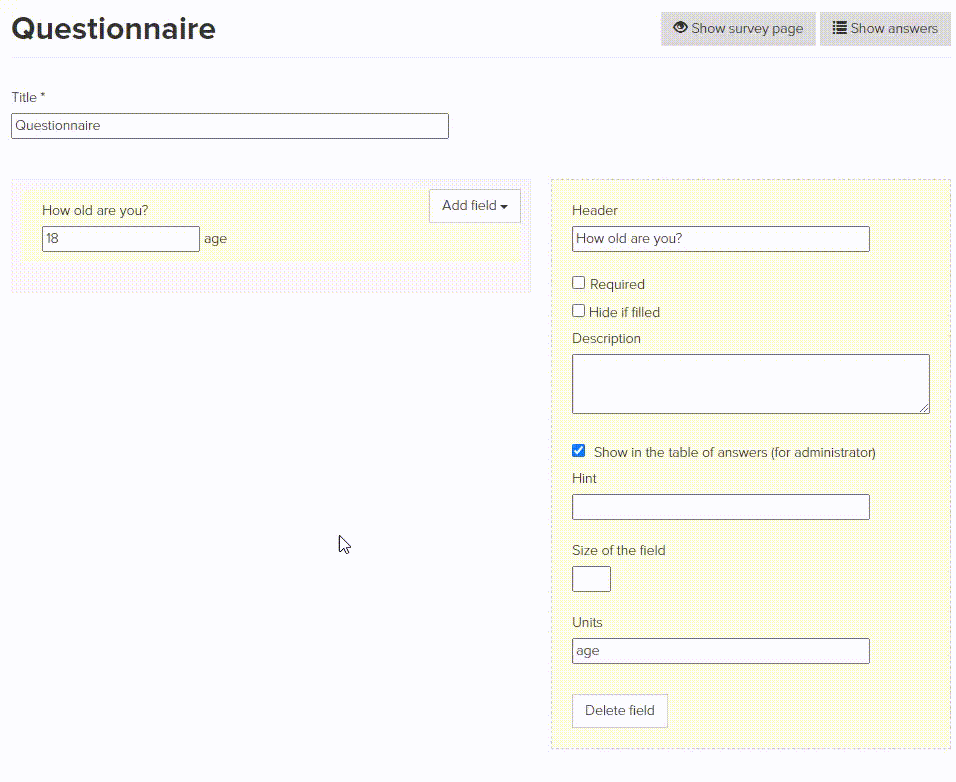Click the age answer input showing 18
The image size is (956, 782).
[120, 239]
